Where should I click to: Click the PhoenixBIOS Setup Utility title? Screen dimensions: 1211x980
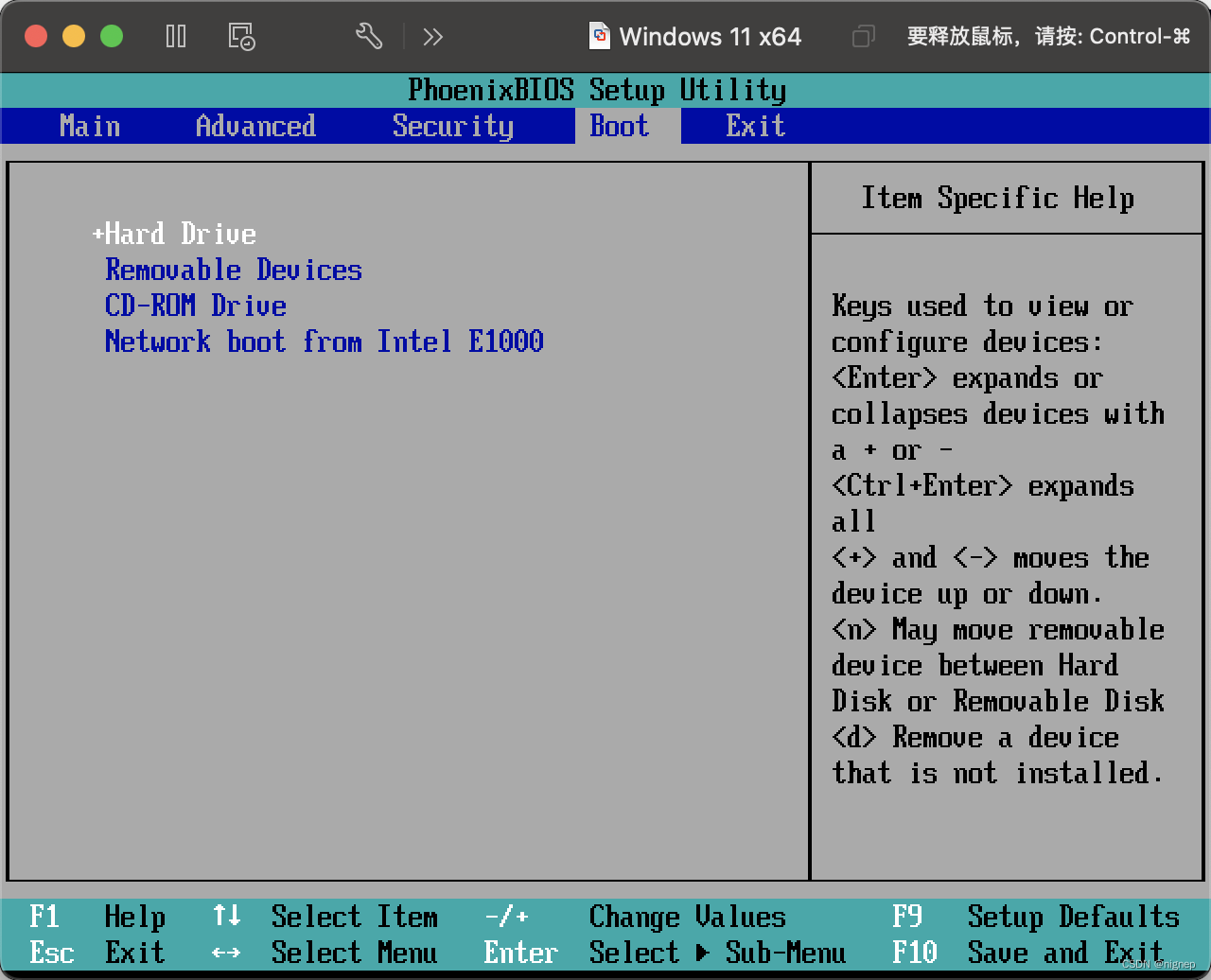(597, 90)
